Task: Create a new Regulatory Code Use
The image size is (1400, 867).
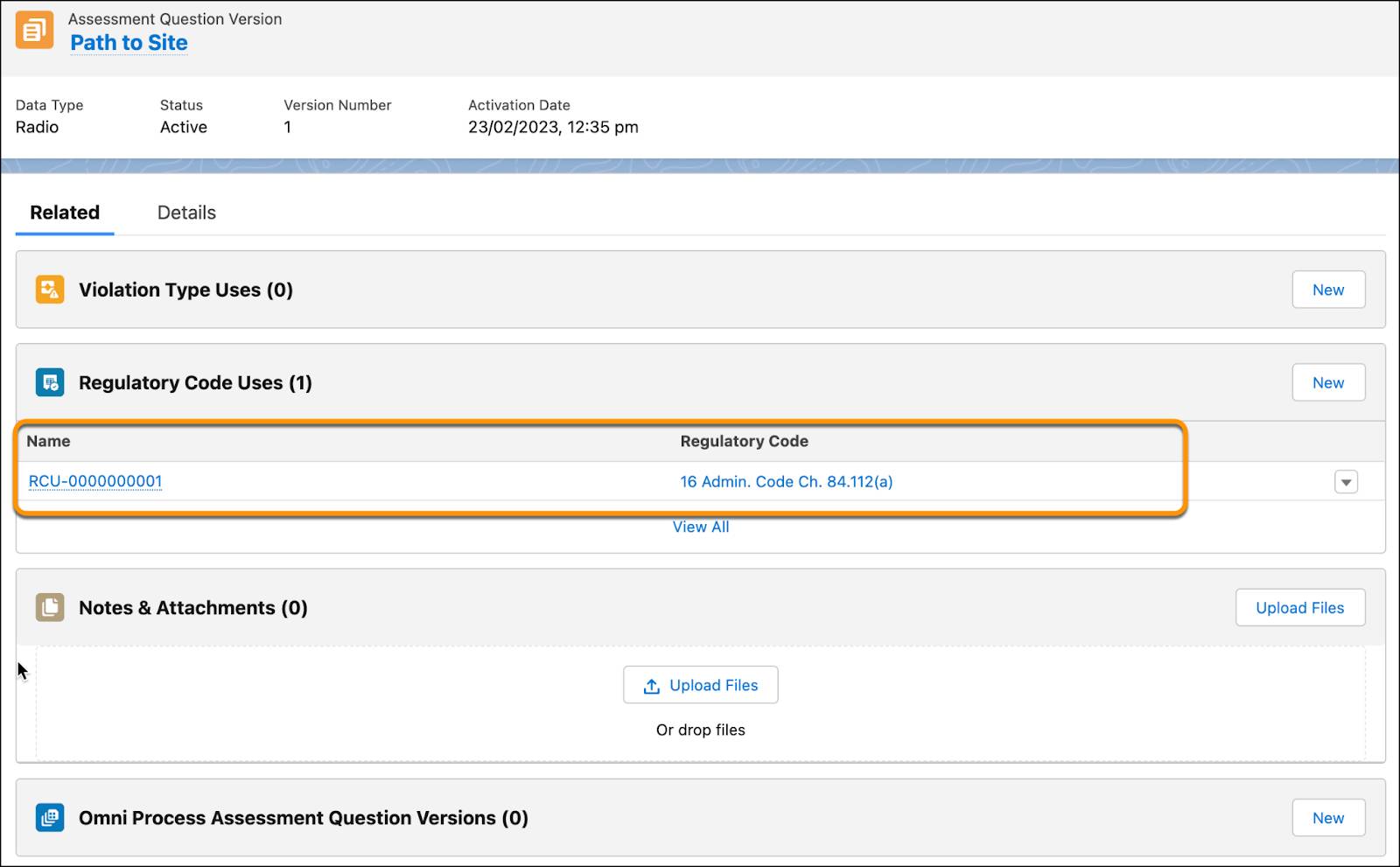Action: (1328, 382)
